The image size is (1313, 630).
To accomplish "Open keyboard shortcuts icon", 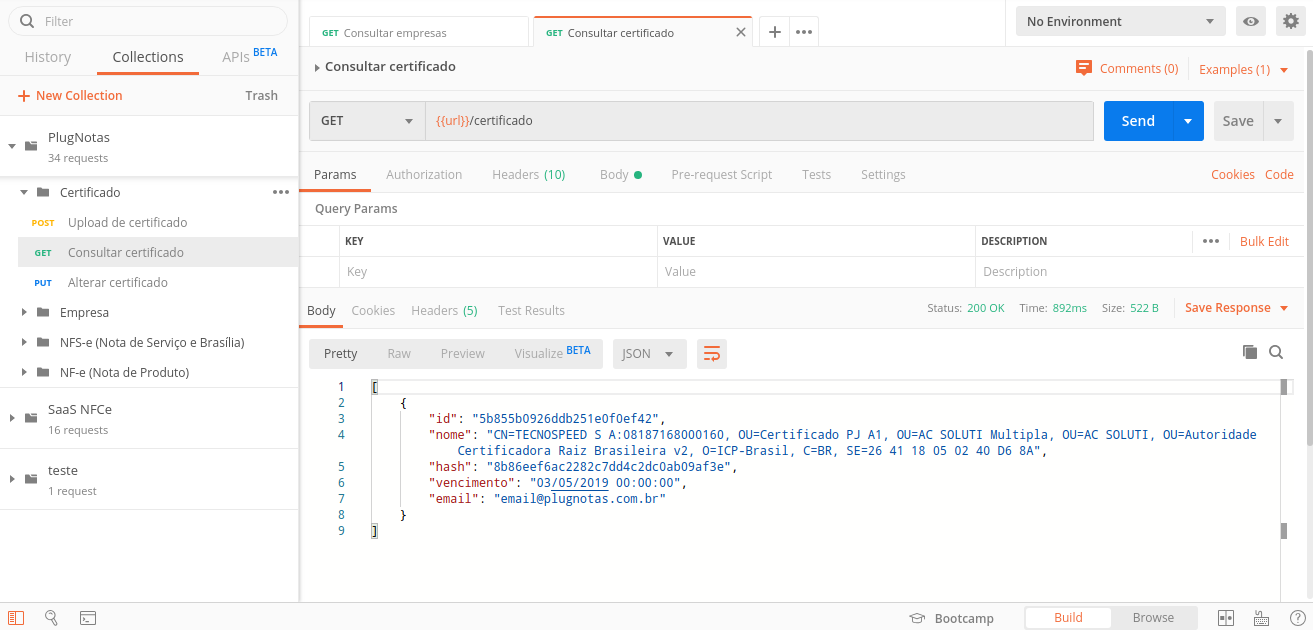I will pyautogui.click(x=1261, y=618).
